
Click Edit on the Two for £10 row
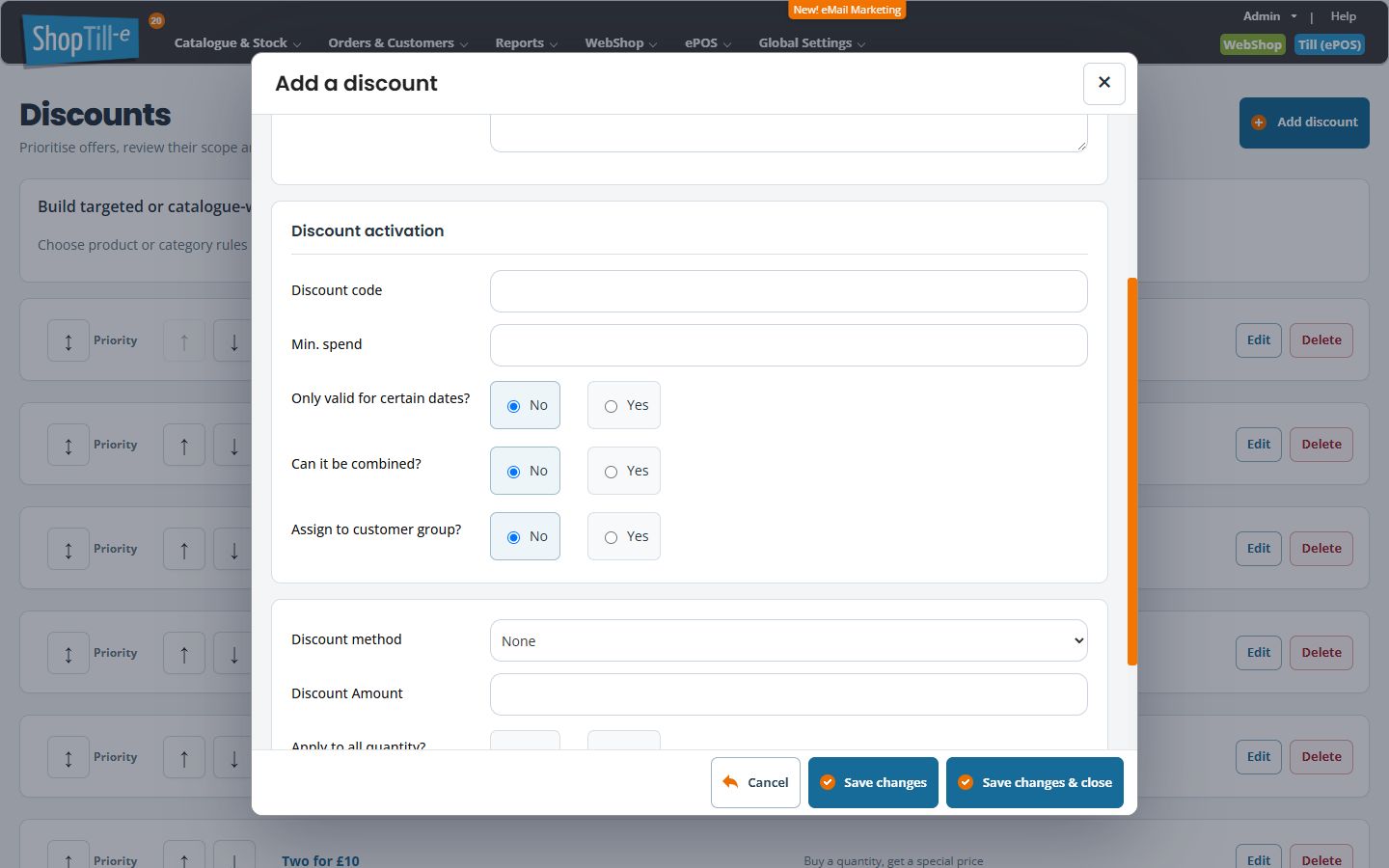click(1258, 857)
